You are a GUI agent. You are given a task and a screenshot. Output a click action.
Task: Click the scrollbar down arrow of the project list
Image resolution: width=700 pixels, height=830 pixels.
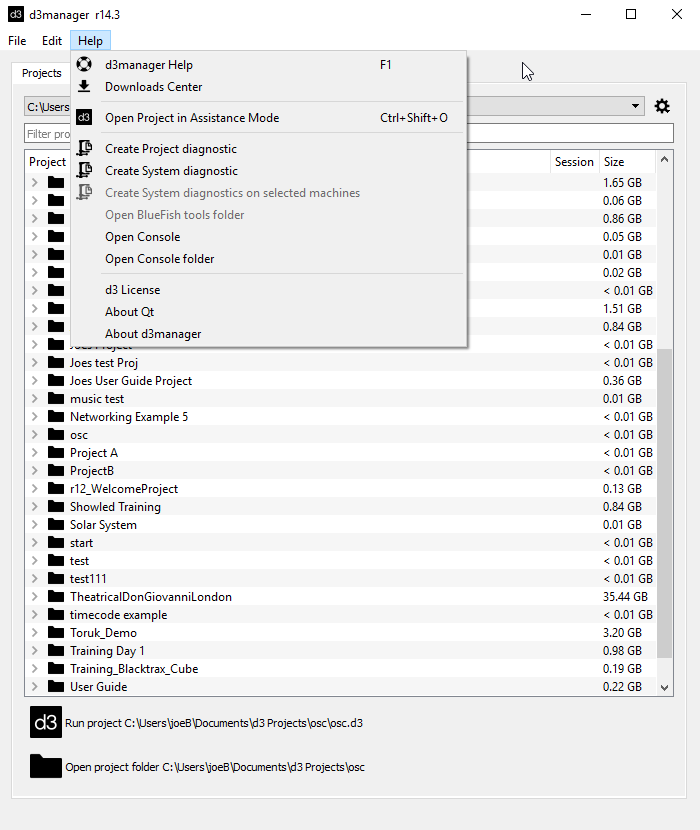pyautogui.click(x=665, y=688)
